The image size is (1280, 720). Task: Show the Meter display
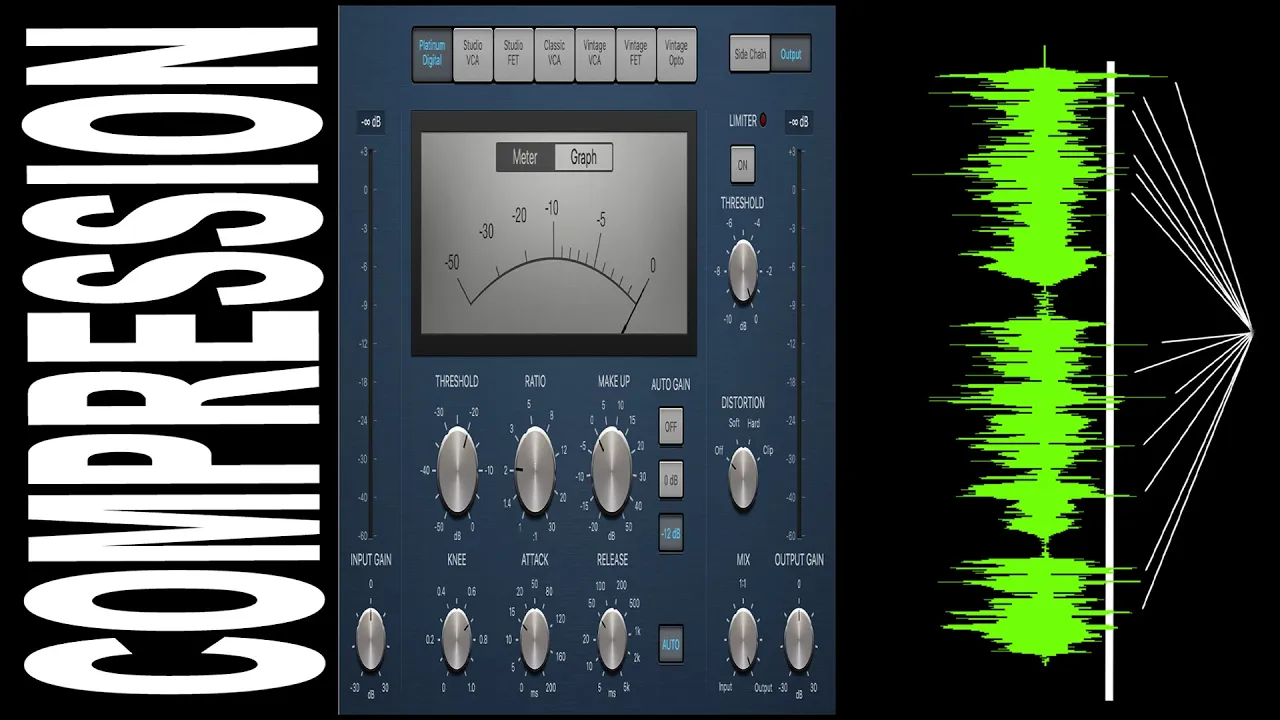(x=525, y=158)
